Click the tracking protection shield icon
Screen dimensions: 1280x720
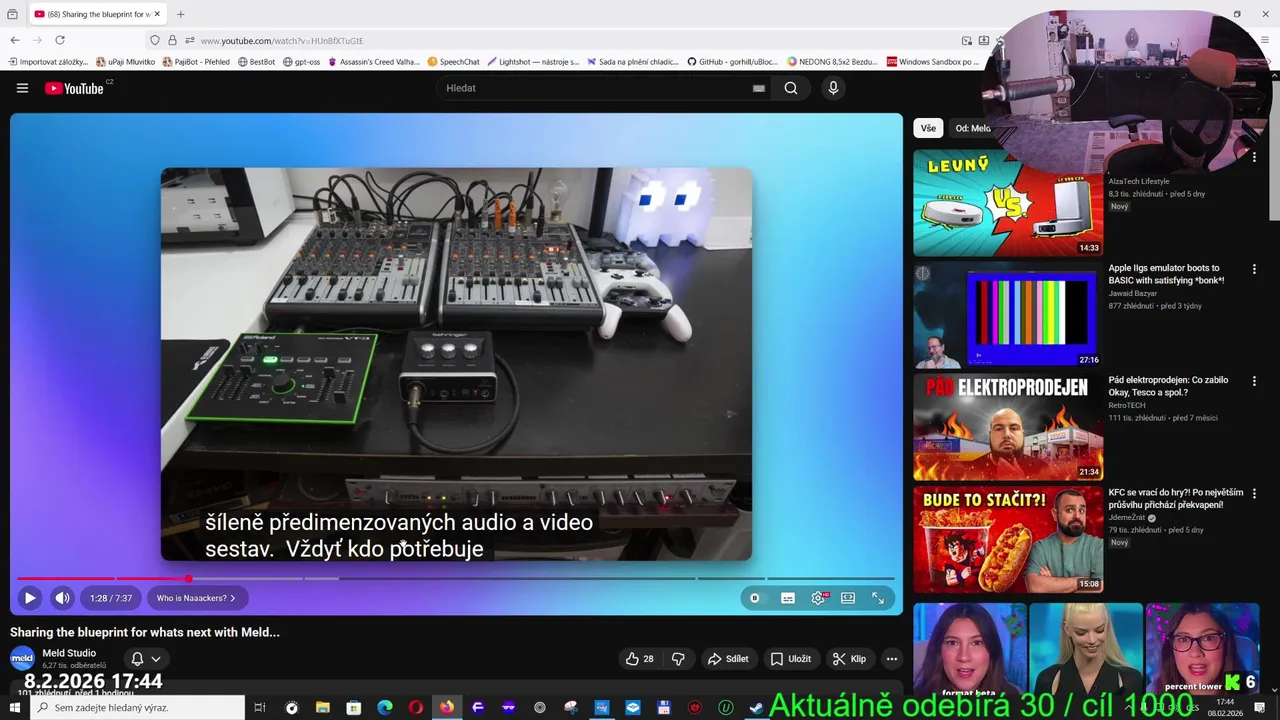tap(154, 40)
